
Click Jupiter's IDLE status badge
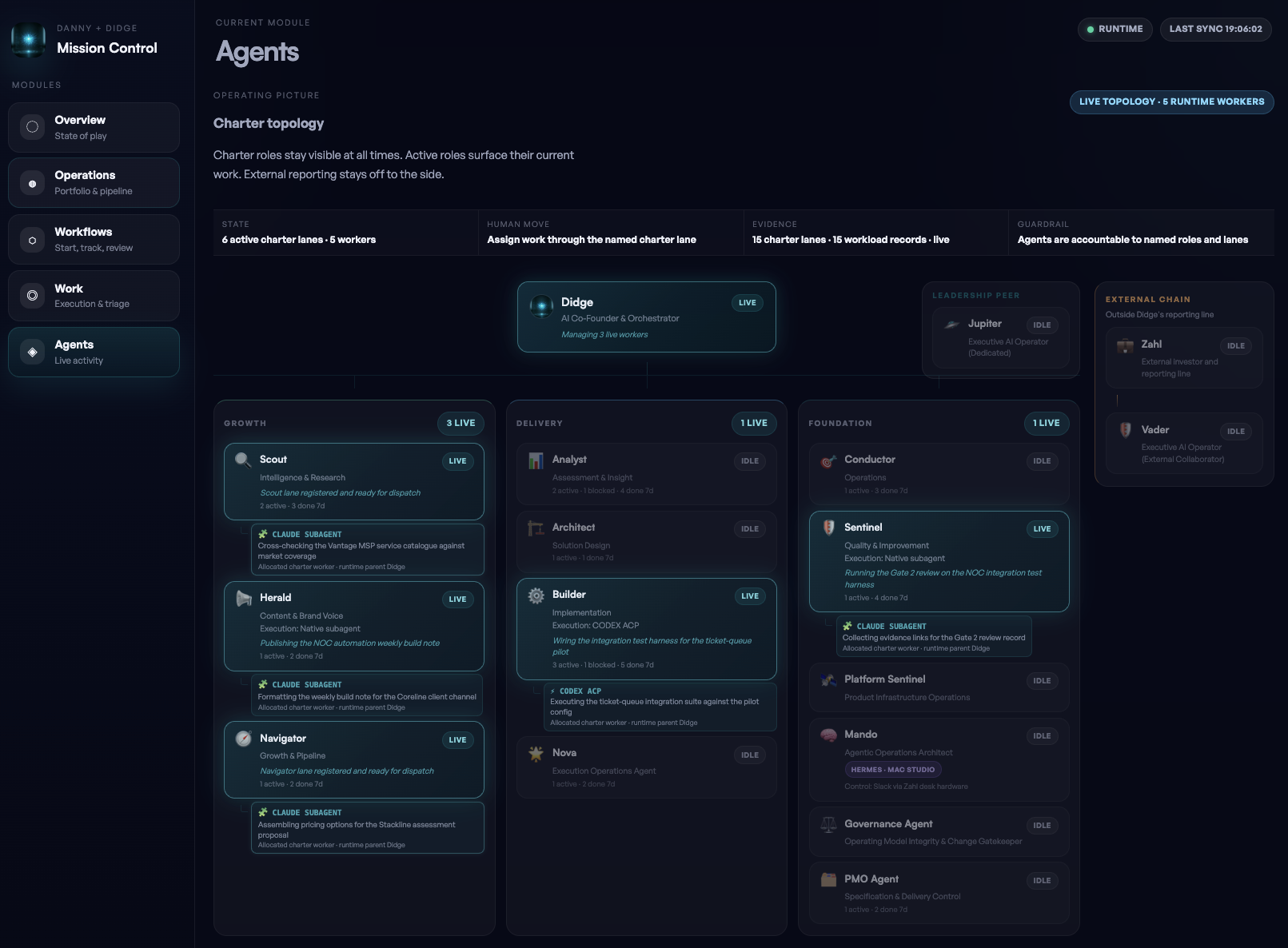[x=1042, y=325]
